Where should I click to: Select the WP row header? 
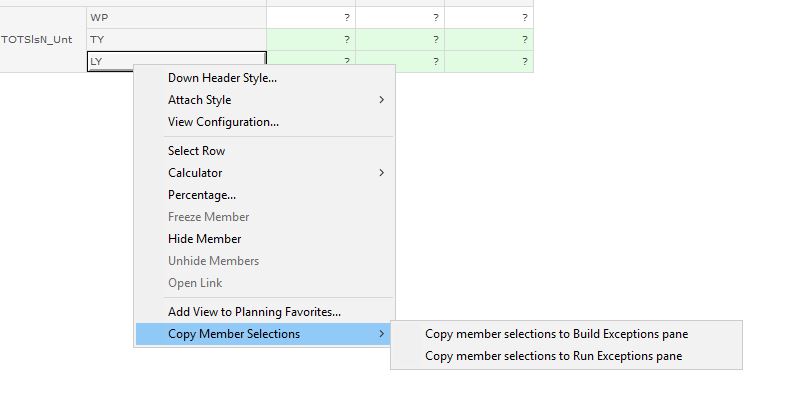click(x=177, y=17)
